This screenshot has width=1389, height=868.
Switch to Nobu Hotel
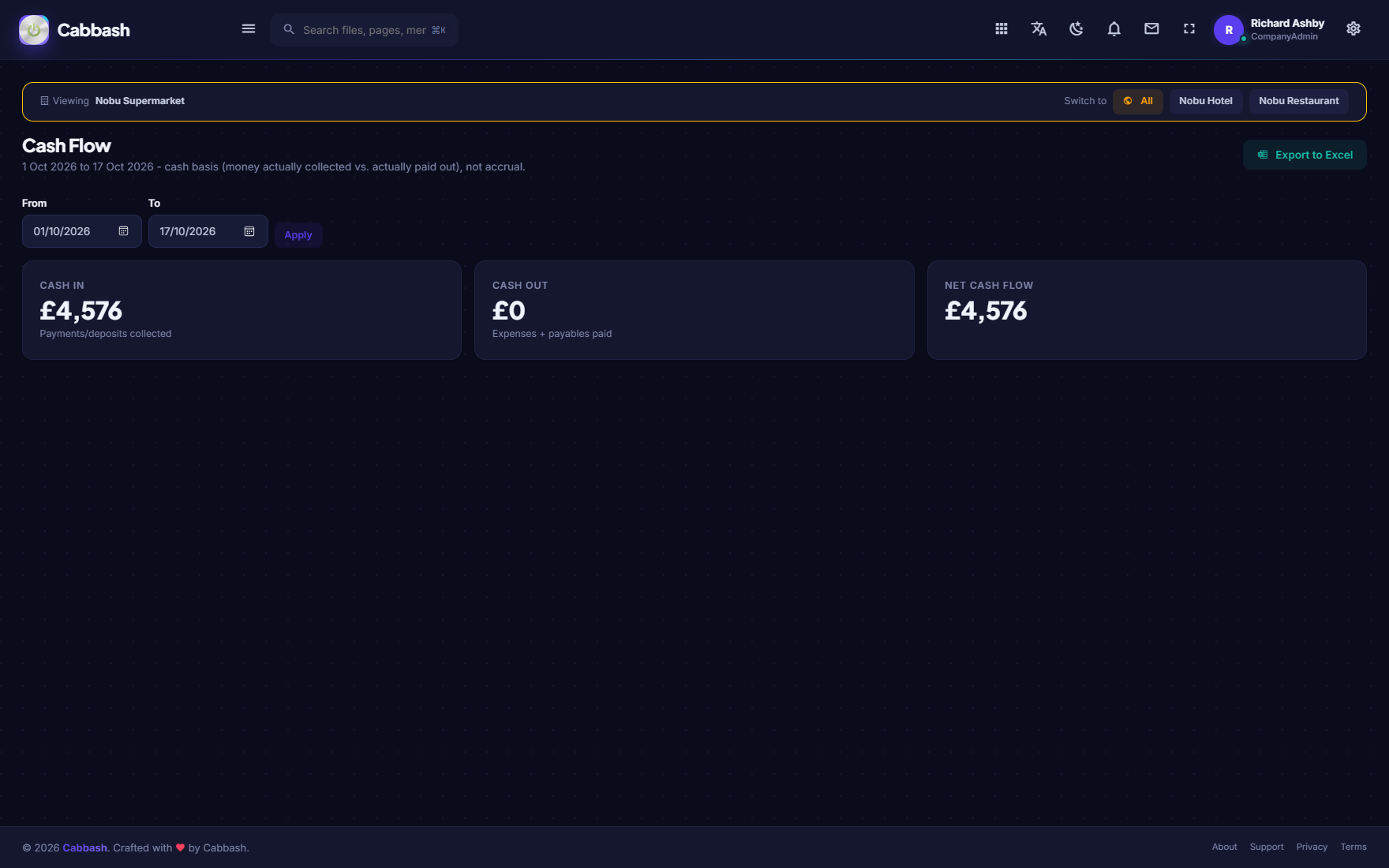coord(1206,101)
